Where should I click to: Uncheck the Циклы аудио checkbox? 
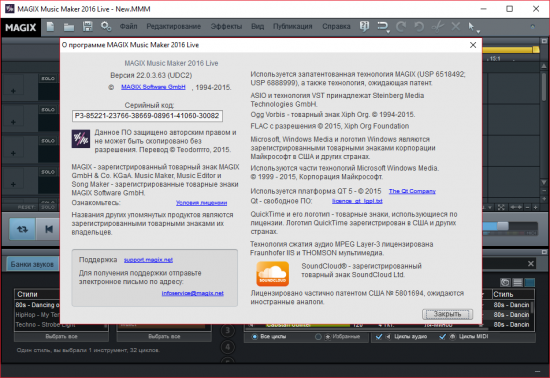pyautogui.click(x=379, y=337)
